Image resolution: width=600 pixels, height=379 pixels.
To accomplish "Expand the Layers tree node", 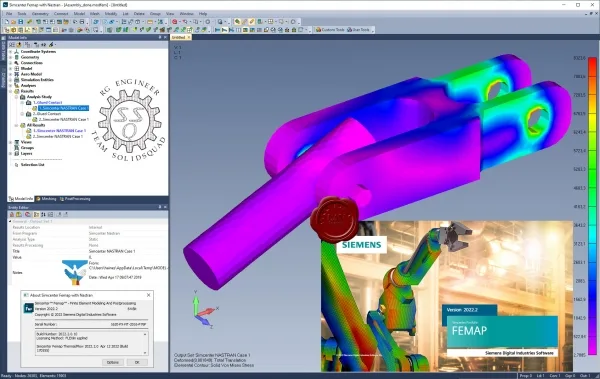I will coord(10,154).
